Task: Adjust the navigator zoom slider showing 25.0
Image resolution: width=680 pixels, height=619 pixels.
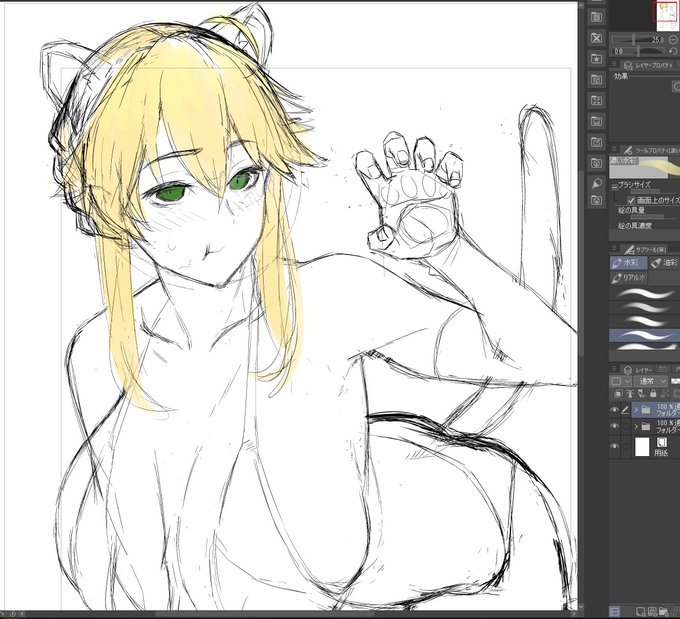Action: click(x=638, y=39)
